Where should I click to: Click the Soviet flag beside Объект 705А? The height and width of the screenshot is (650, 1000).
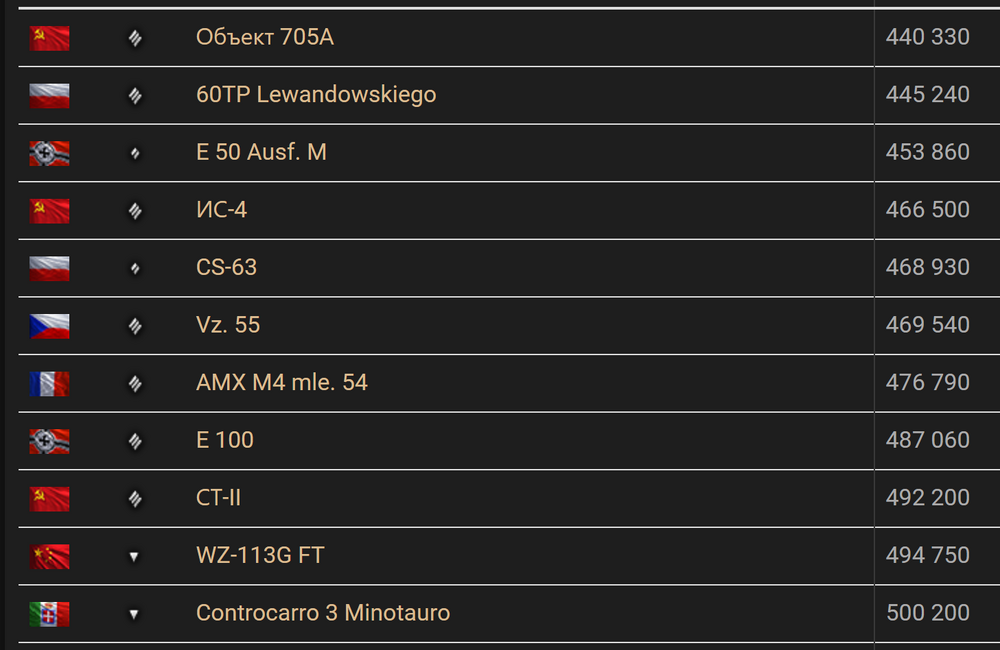point(49,38)
